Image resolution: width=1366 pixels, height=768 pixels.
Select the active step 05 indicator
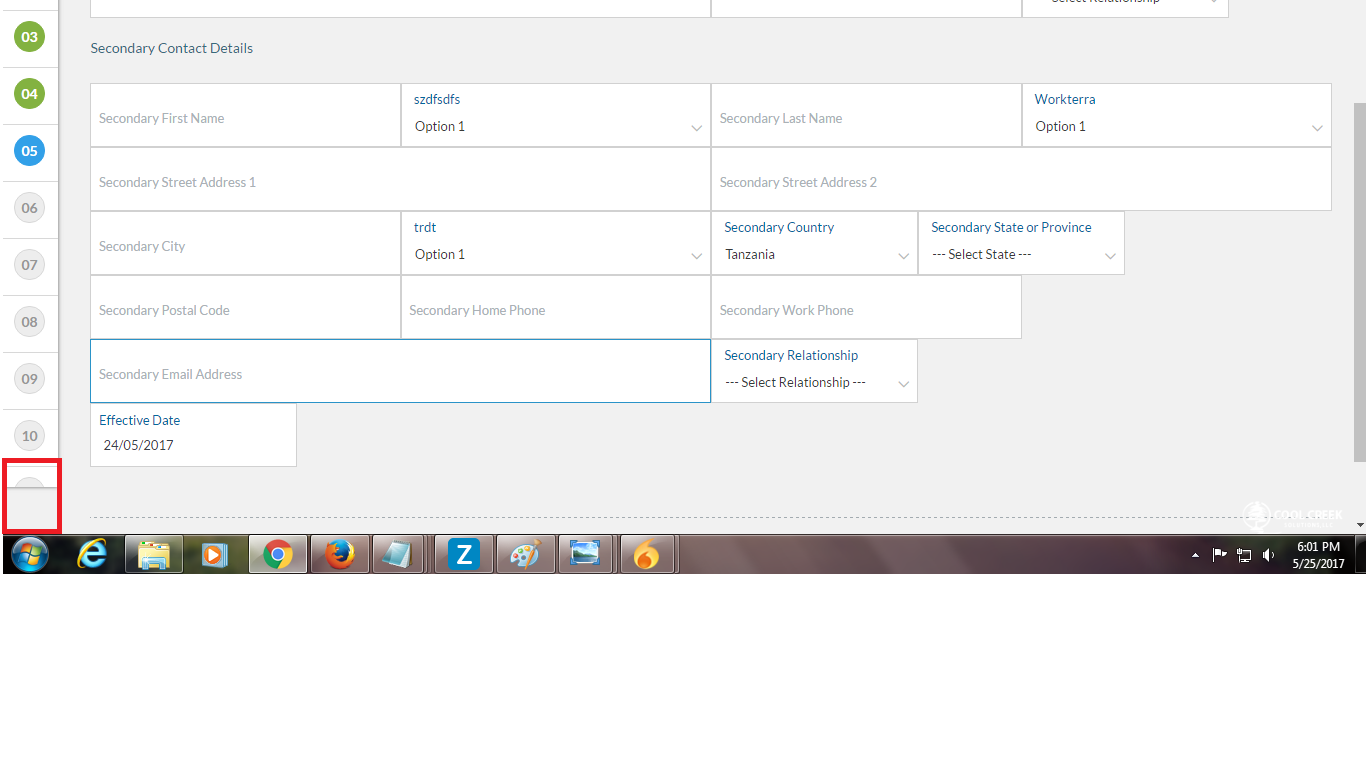pos(29,150)
